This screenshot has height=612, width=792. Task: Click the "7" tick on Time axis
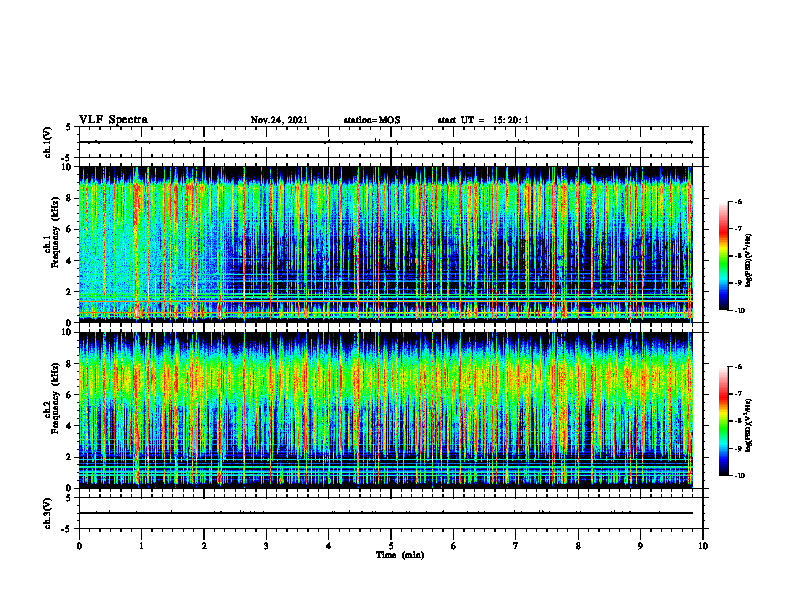tap(516, 546)
